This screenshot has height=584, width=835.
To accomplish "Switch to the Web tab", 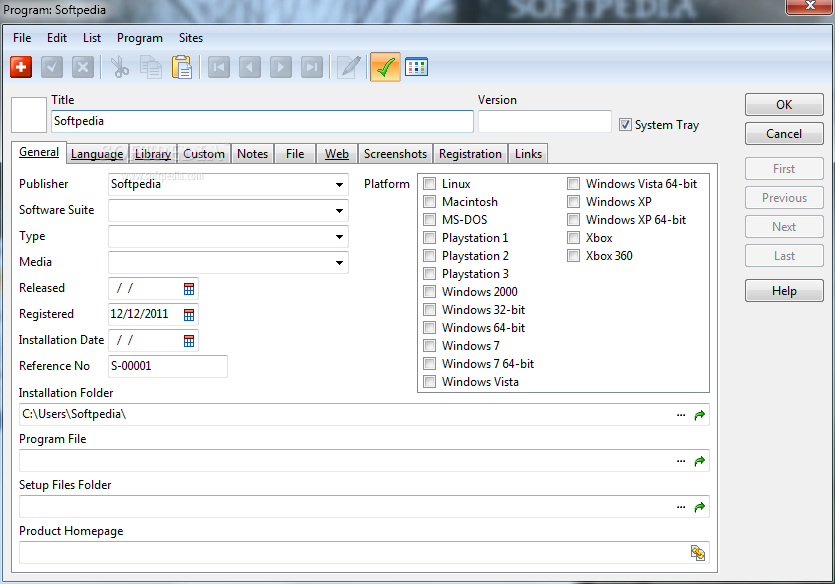I will [x=337, y=154].
